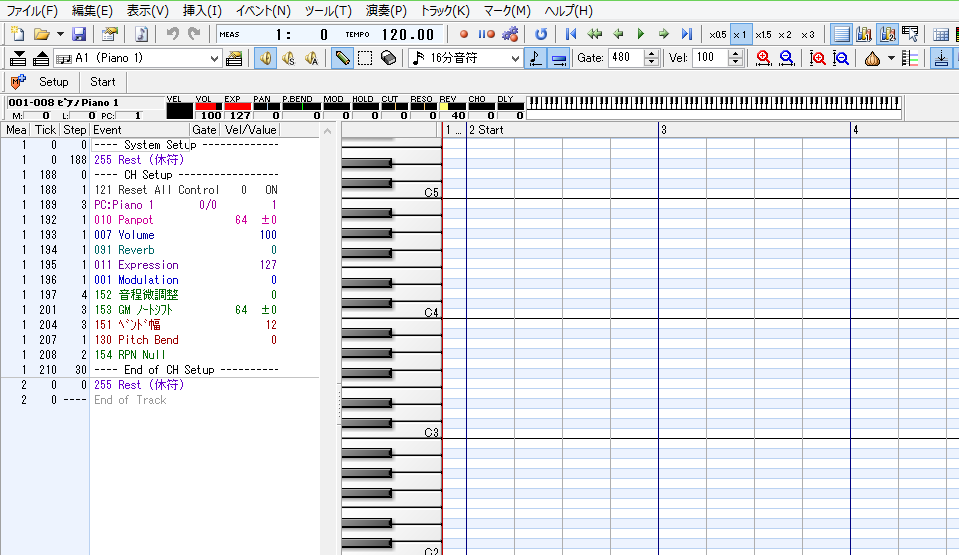Jump to the beginning of song

(571, 34)
